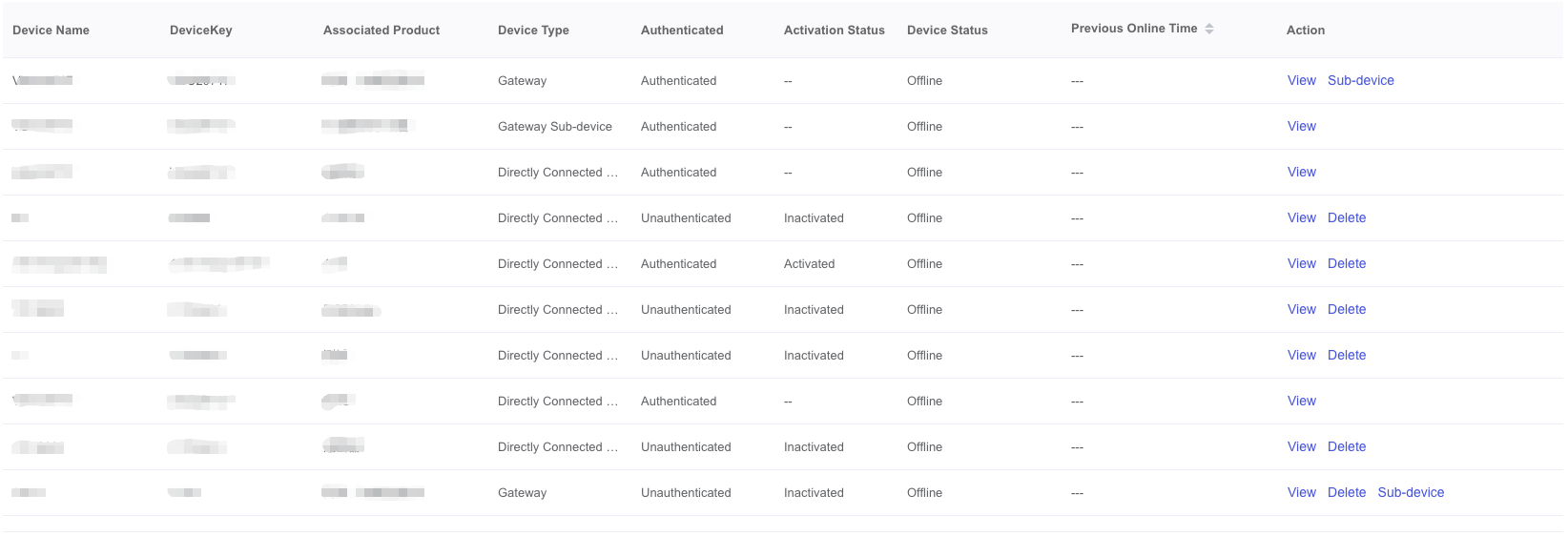The image size is (1568, 536).
Task: Sort by Previous Online Time arrows
Action: [x=1209, y=29]
